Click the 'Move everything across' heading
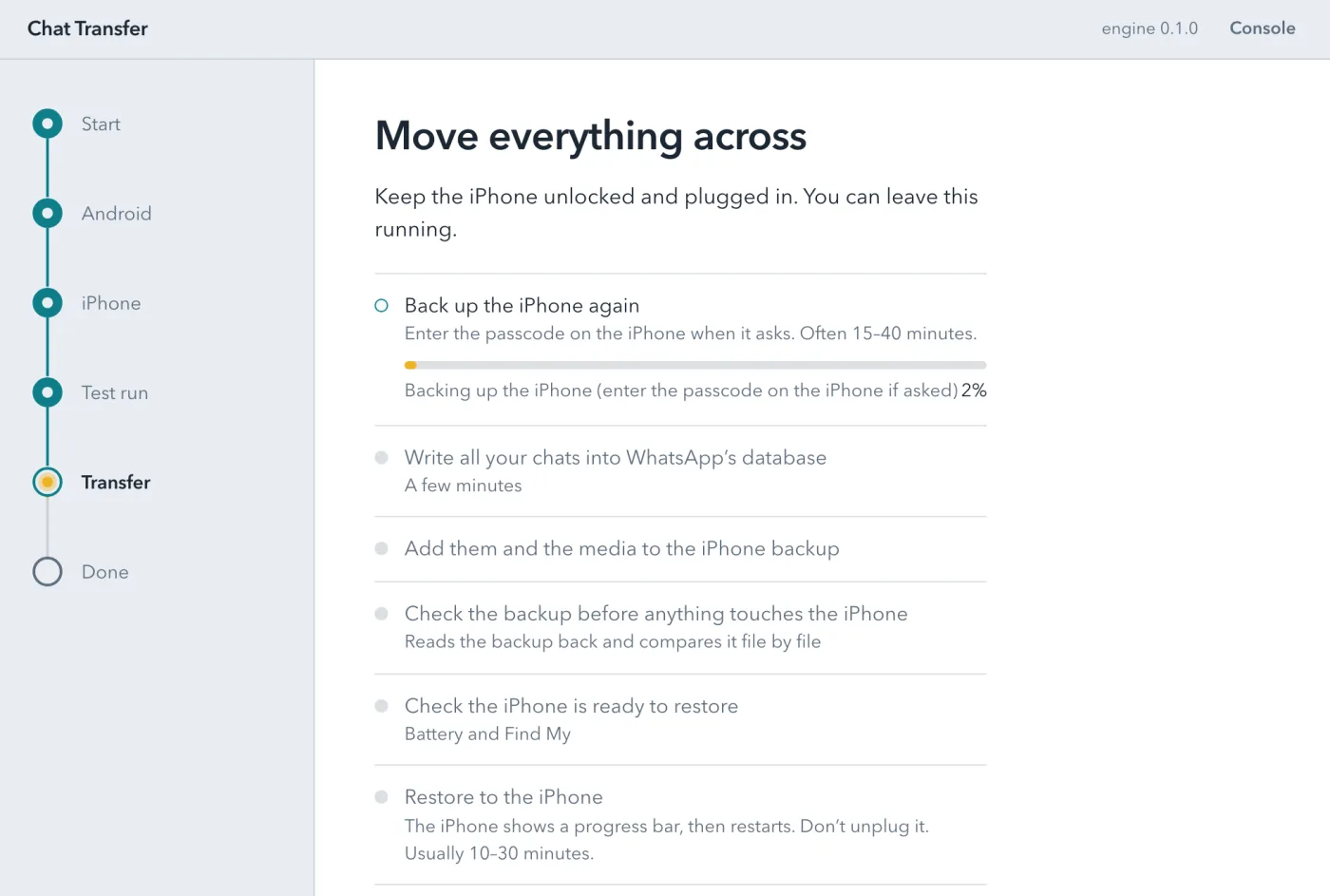Screen dimensions: 1330x896 tap(591, 136)
